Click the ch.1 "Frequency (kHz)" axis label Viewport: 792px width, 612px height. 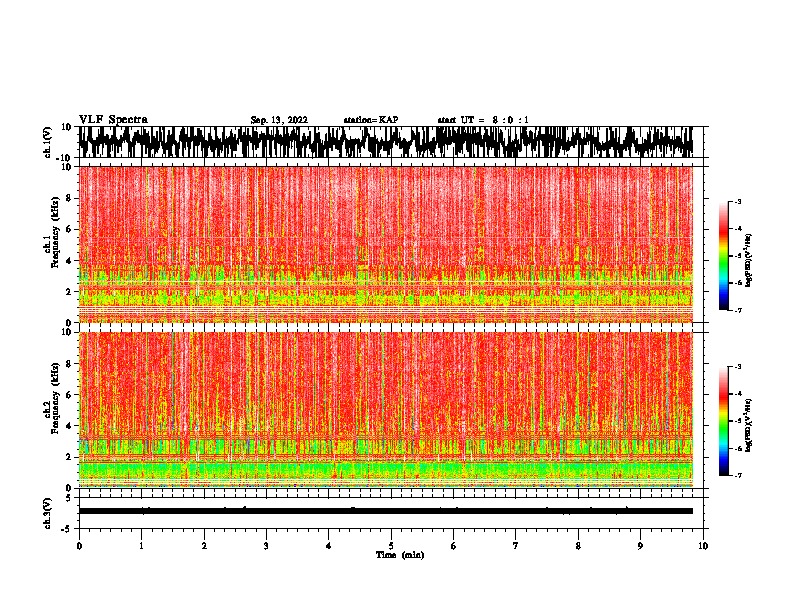point(56,232)
